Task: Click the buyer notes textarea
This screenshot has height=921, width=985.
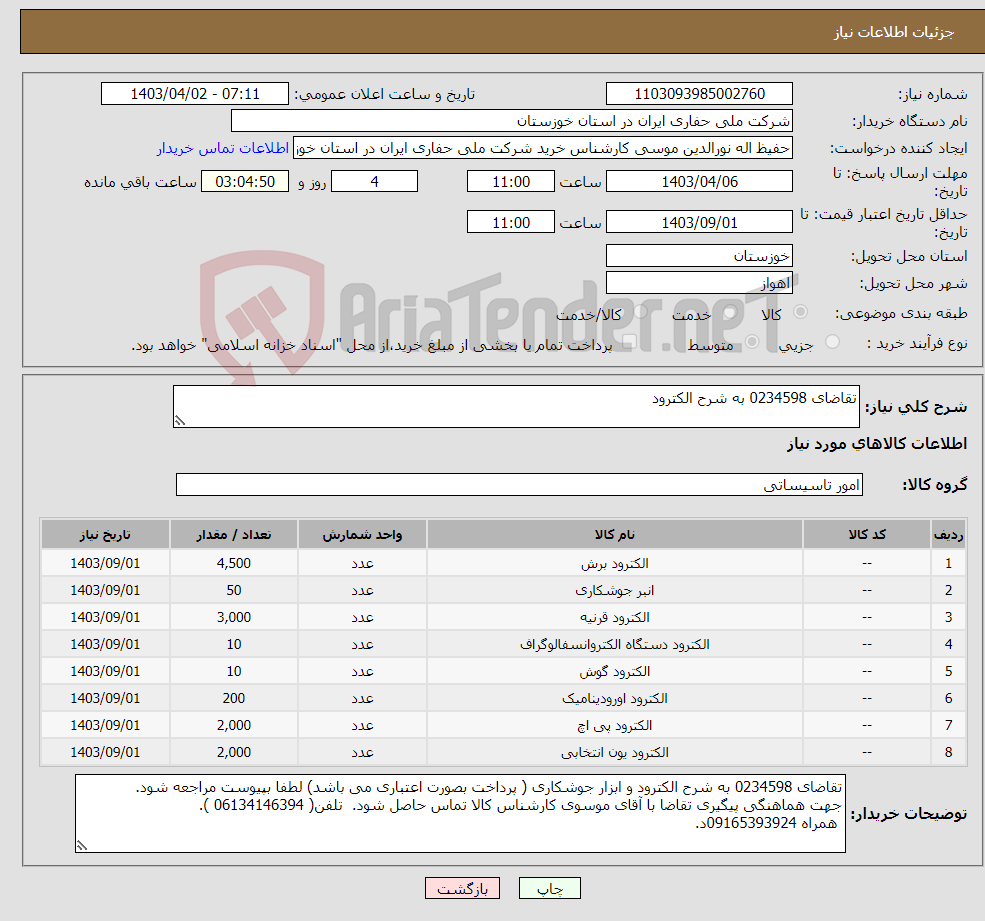Action: pyautogui.click(x=460, y=814)
